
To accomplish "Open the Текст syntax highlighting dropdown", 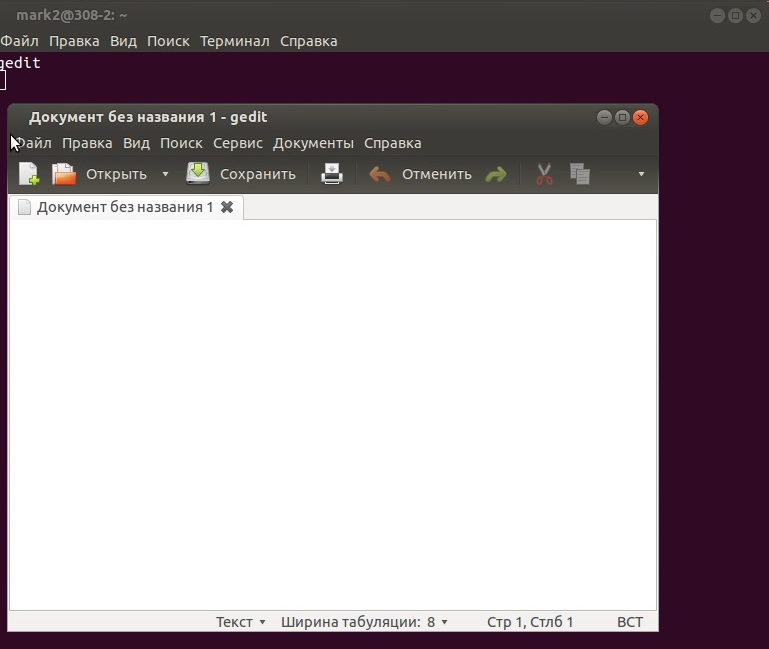I will tap(241, 622).
